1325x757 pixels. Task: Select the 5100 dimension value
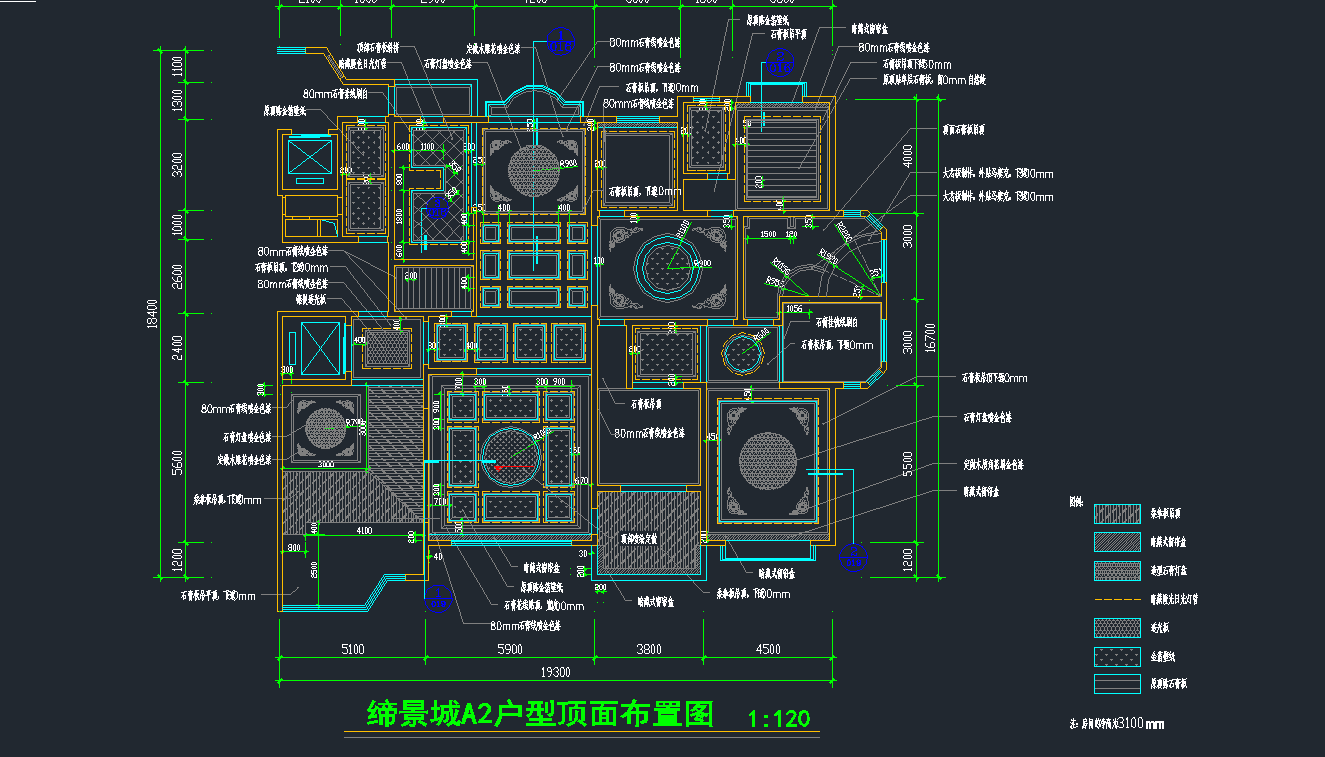coord(353,649)
